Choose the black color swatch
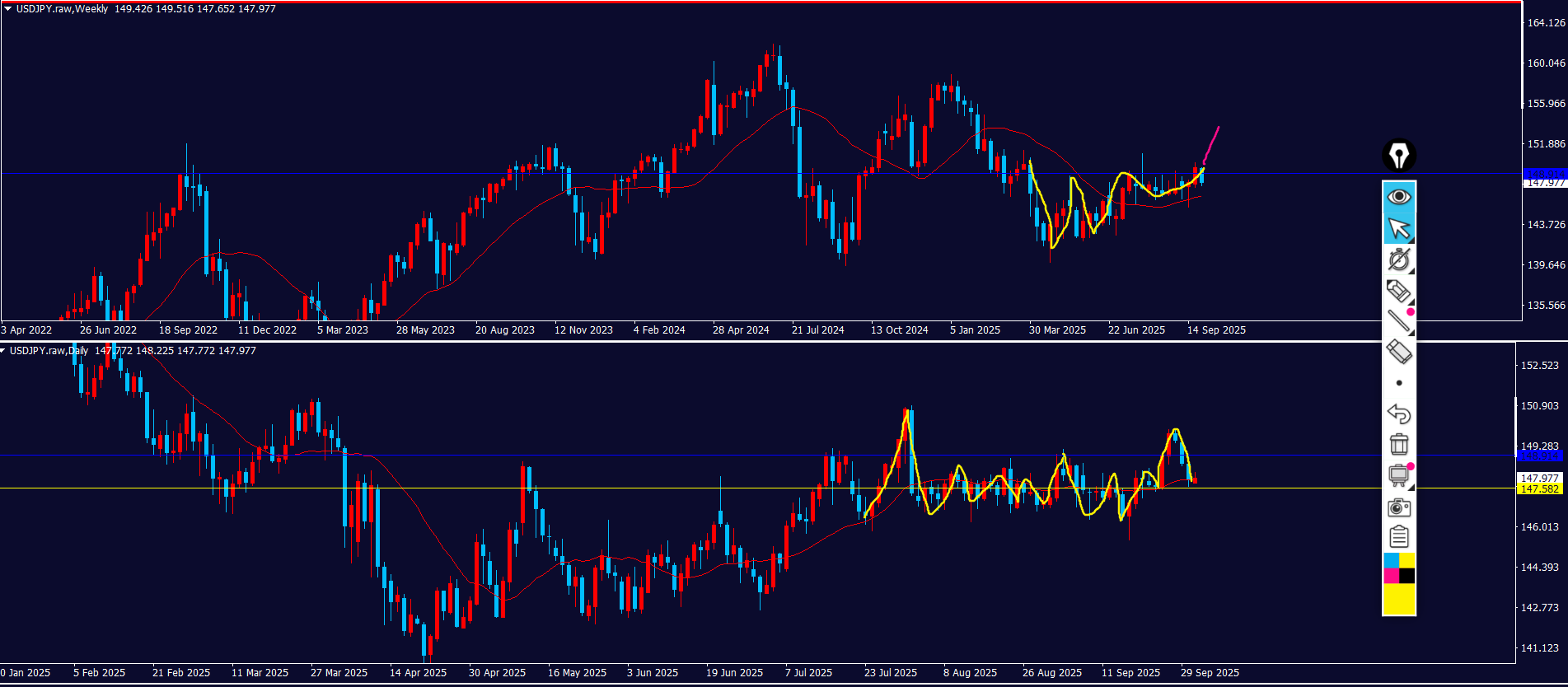The image size is (1568, 687). [1407, 576]
